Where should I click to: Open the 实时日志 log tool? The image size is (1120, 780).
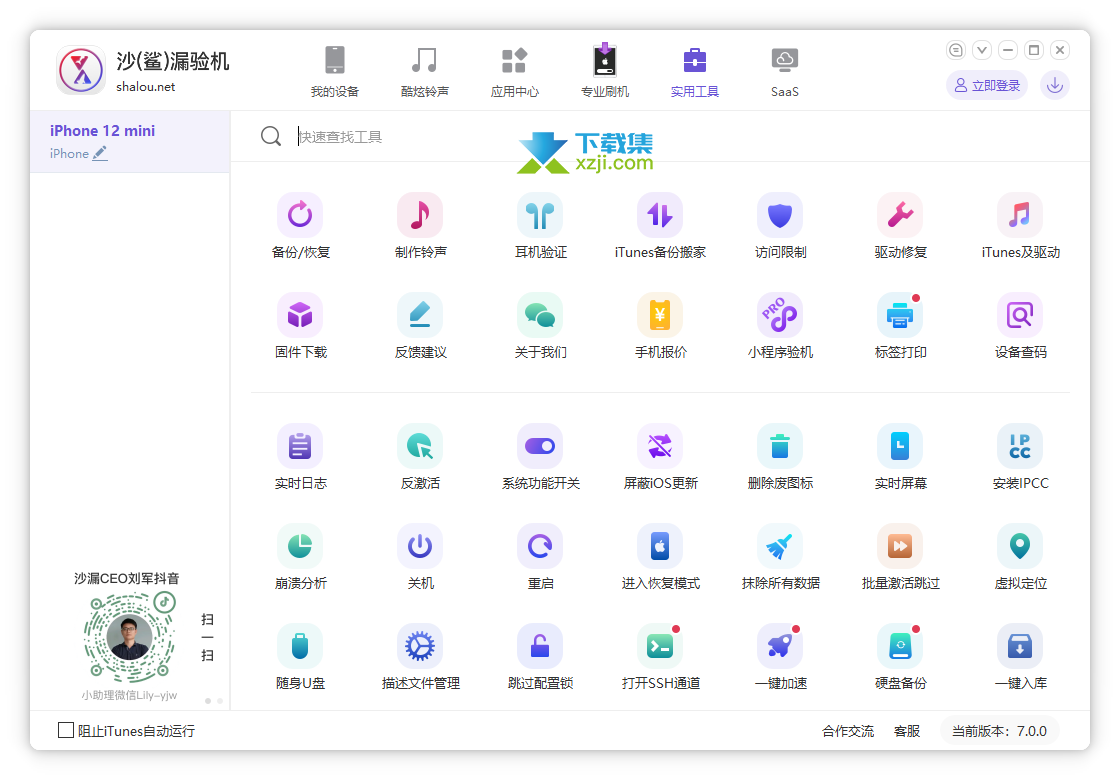[x=300, y=446]
